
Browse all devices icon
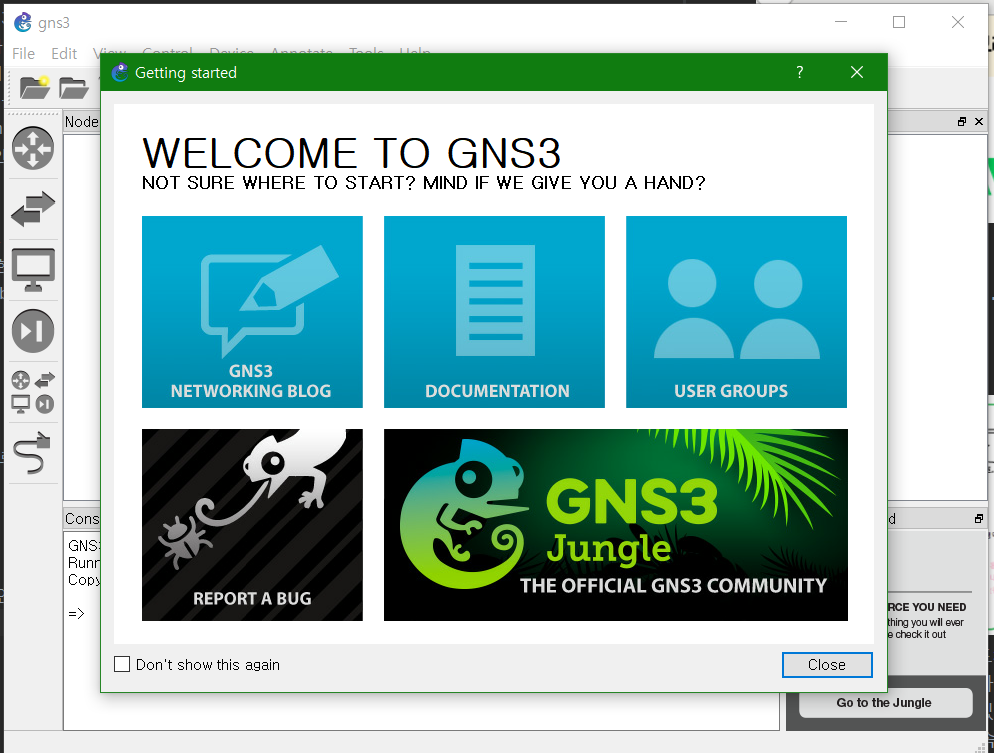coord(33,392)
